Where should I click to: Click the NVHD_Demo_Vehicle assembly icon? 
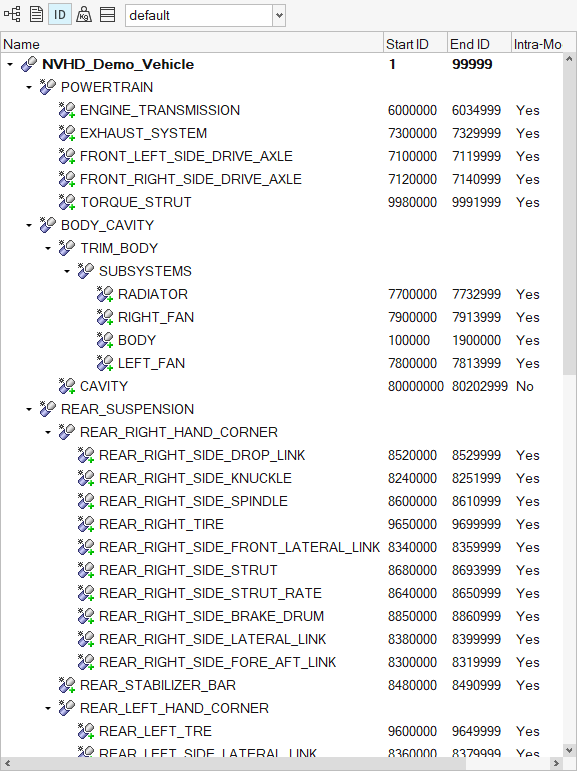coord(29,64)
